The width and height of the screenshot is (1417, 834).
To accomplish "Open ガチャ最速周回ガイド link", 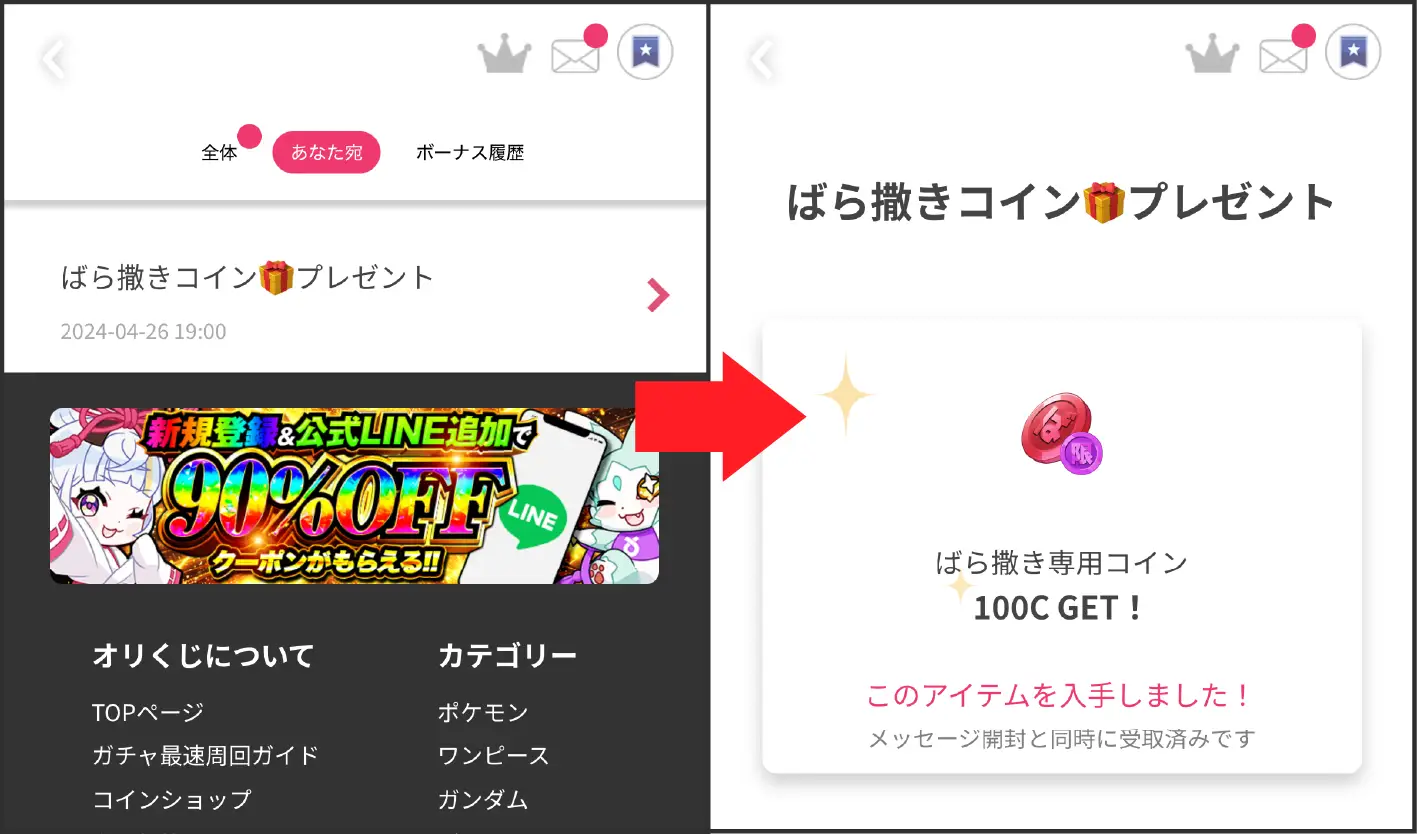I will (205, 755).
